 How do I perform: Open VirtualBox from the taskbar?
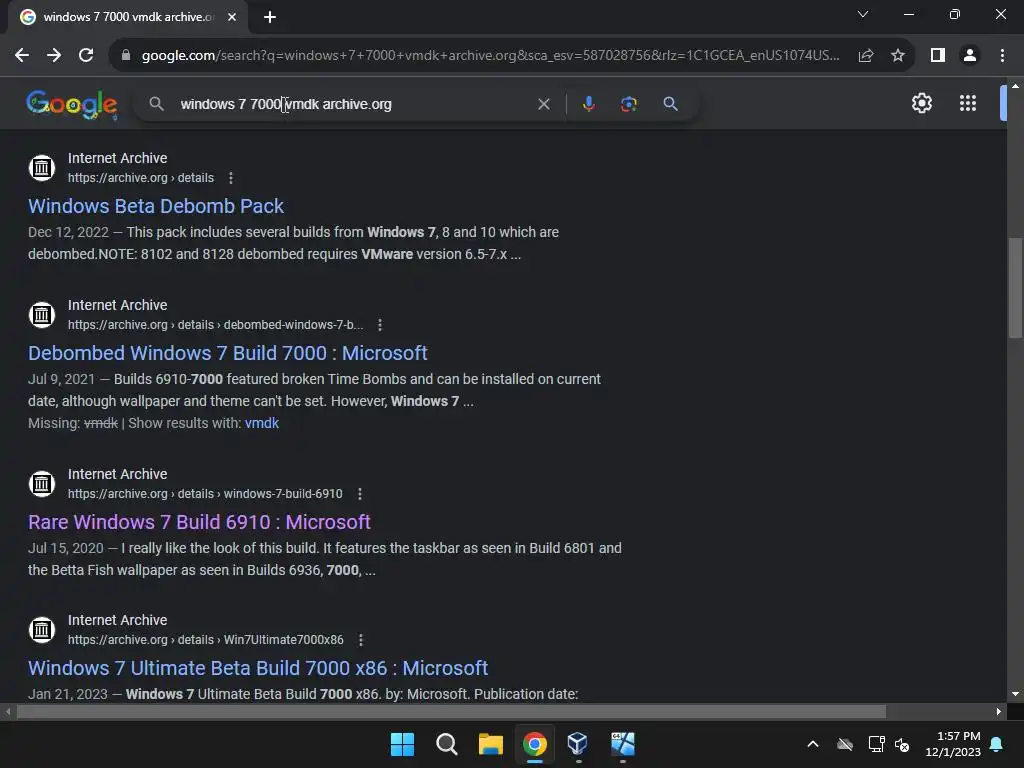pos(578,744)
